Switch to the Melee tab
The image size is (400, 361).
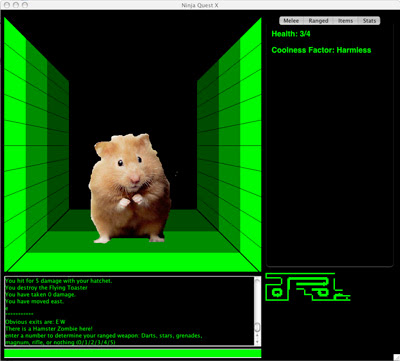[x=291, y=21]
